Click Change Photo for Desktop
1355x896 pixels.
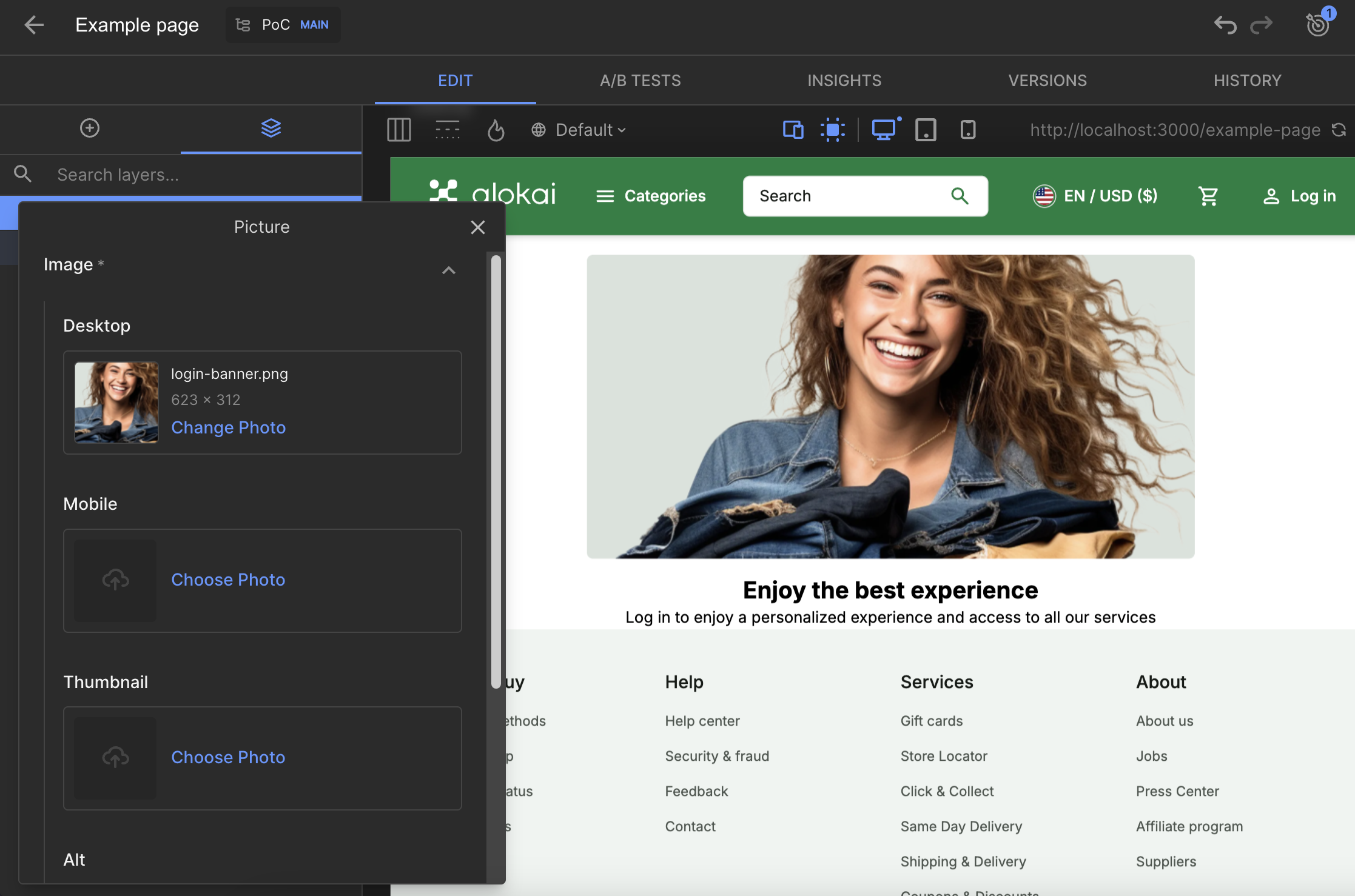click(229, 427)
